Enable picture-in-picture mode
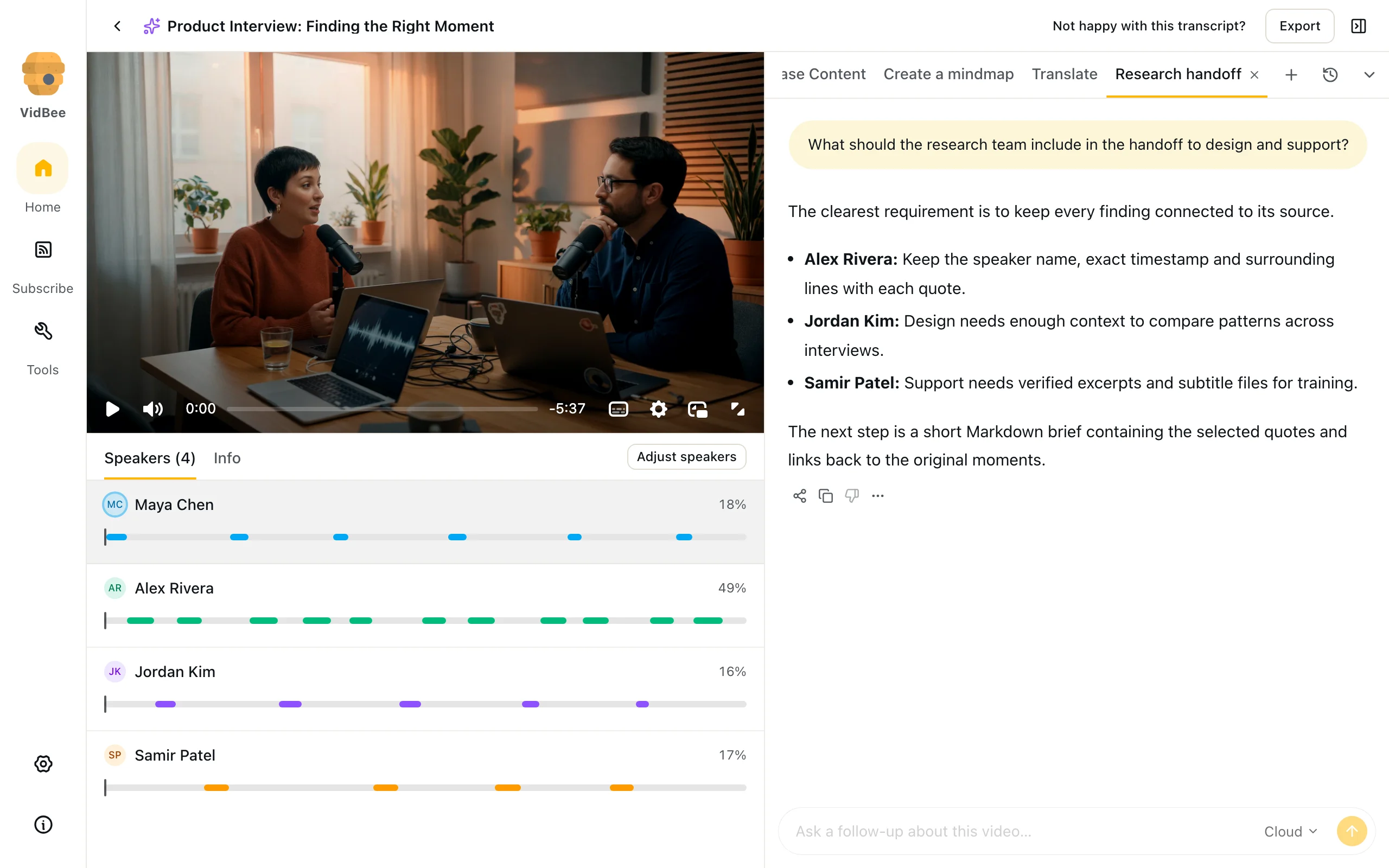This screenshot has width=1389, height=868. click(x=697, y=409)
